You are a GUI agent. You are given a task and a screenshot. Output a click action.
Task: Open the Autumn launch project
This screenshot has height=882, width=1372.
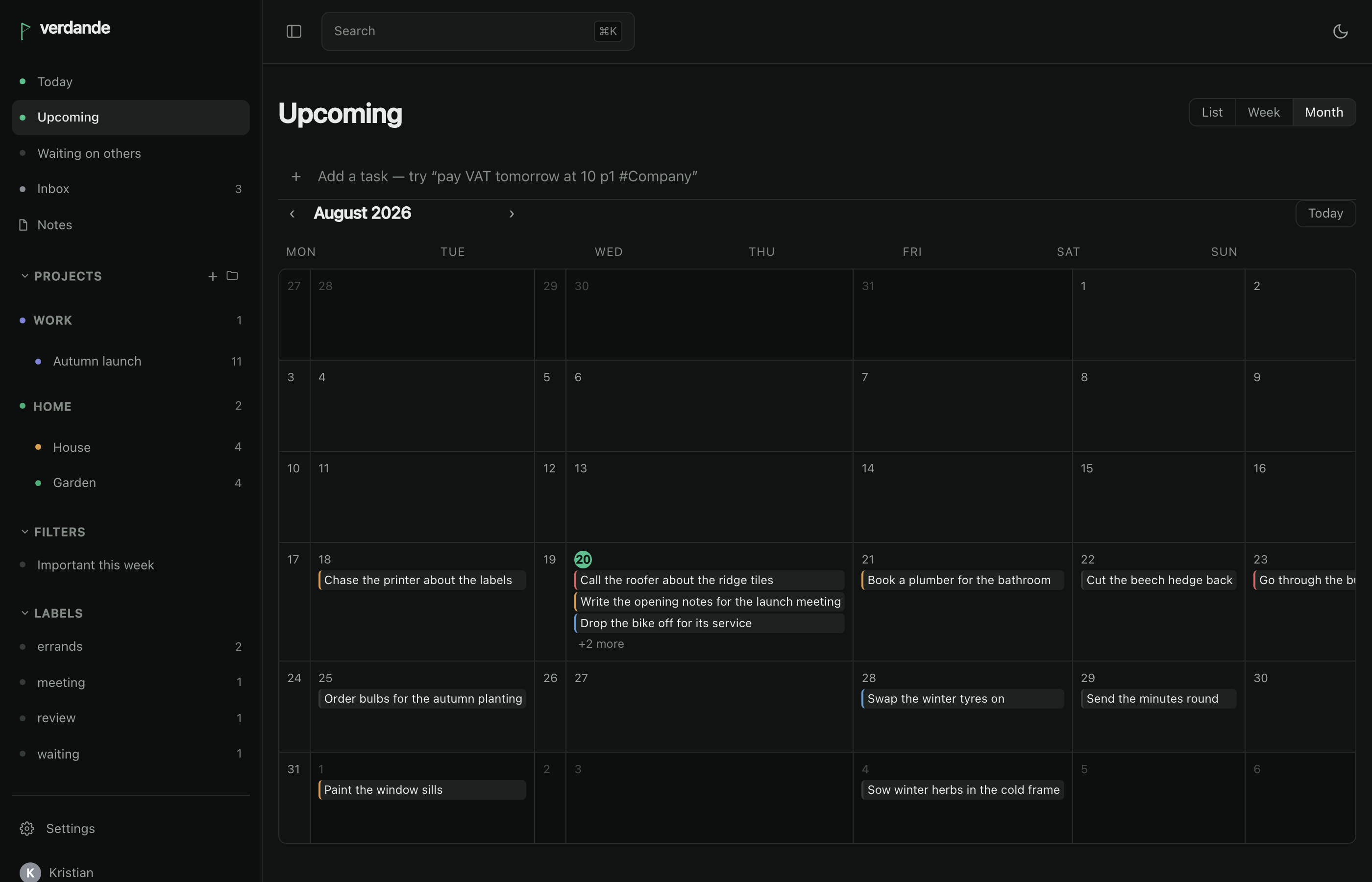[130, 362]
